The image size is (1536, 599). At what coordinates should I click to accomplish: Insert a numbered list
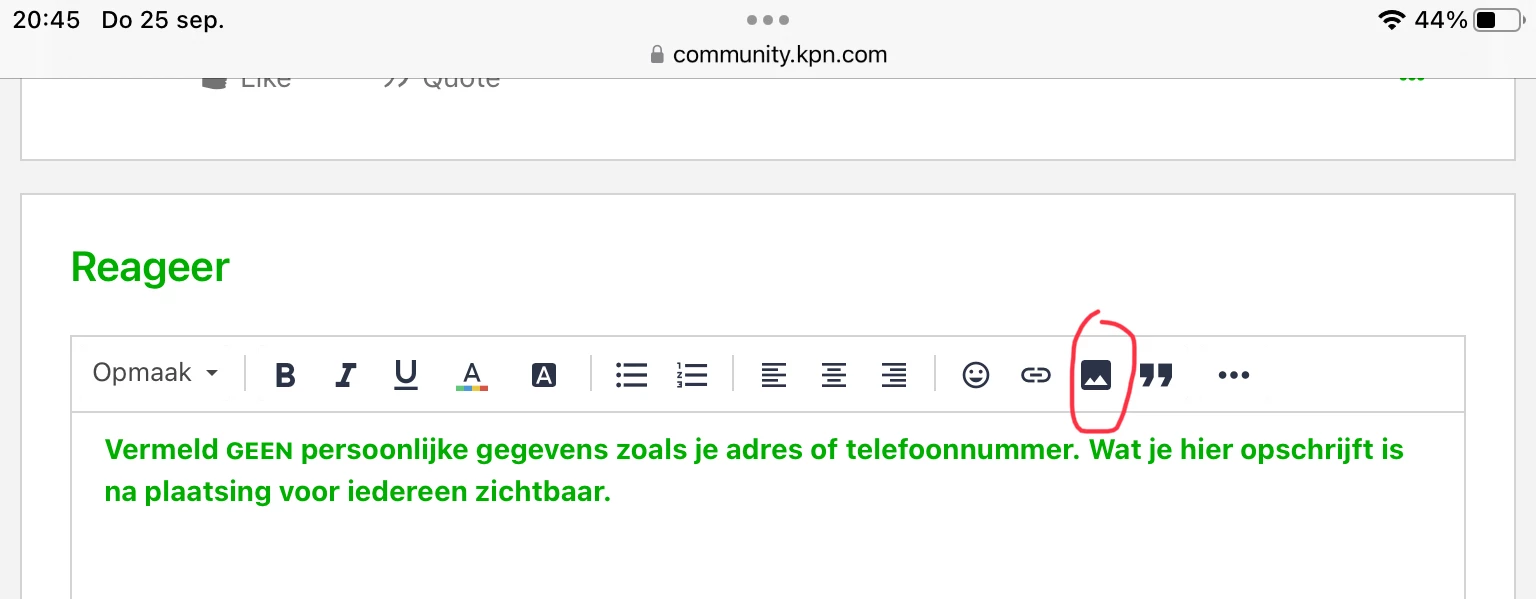(691, 375)
